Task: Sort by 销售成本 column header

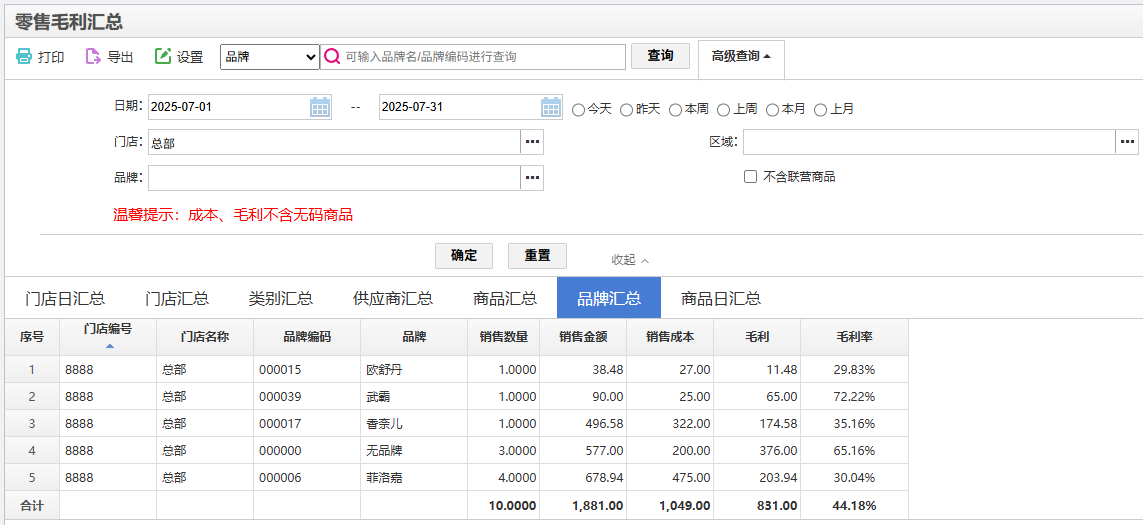Action: [x=670, y=337]
